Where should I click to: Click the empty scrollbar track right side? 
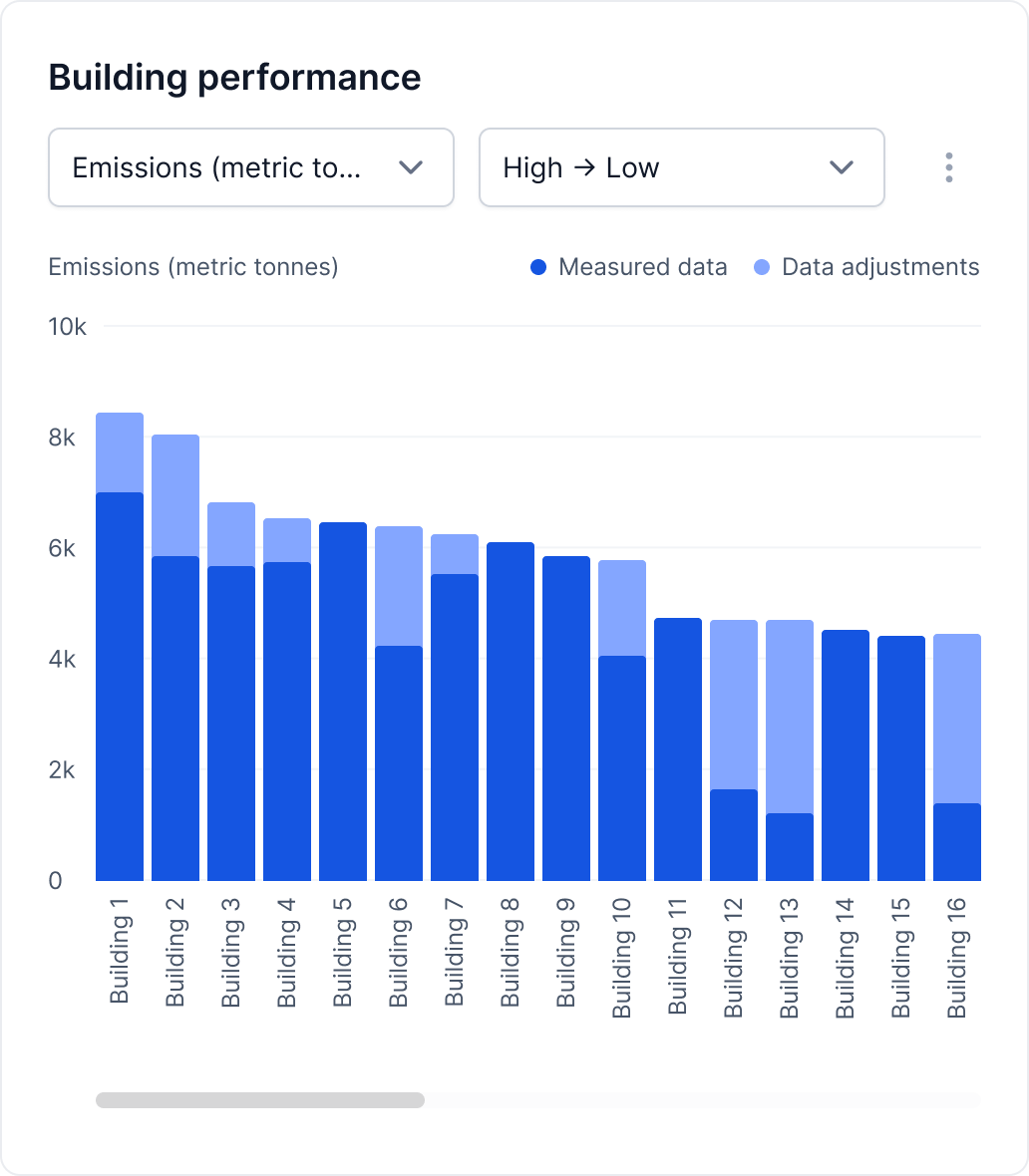point(698,1100)
